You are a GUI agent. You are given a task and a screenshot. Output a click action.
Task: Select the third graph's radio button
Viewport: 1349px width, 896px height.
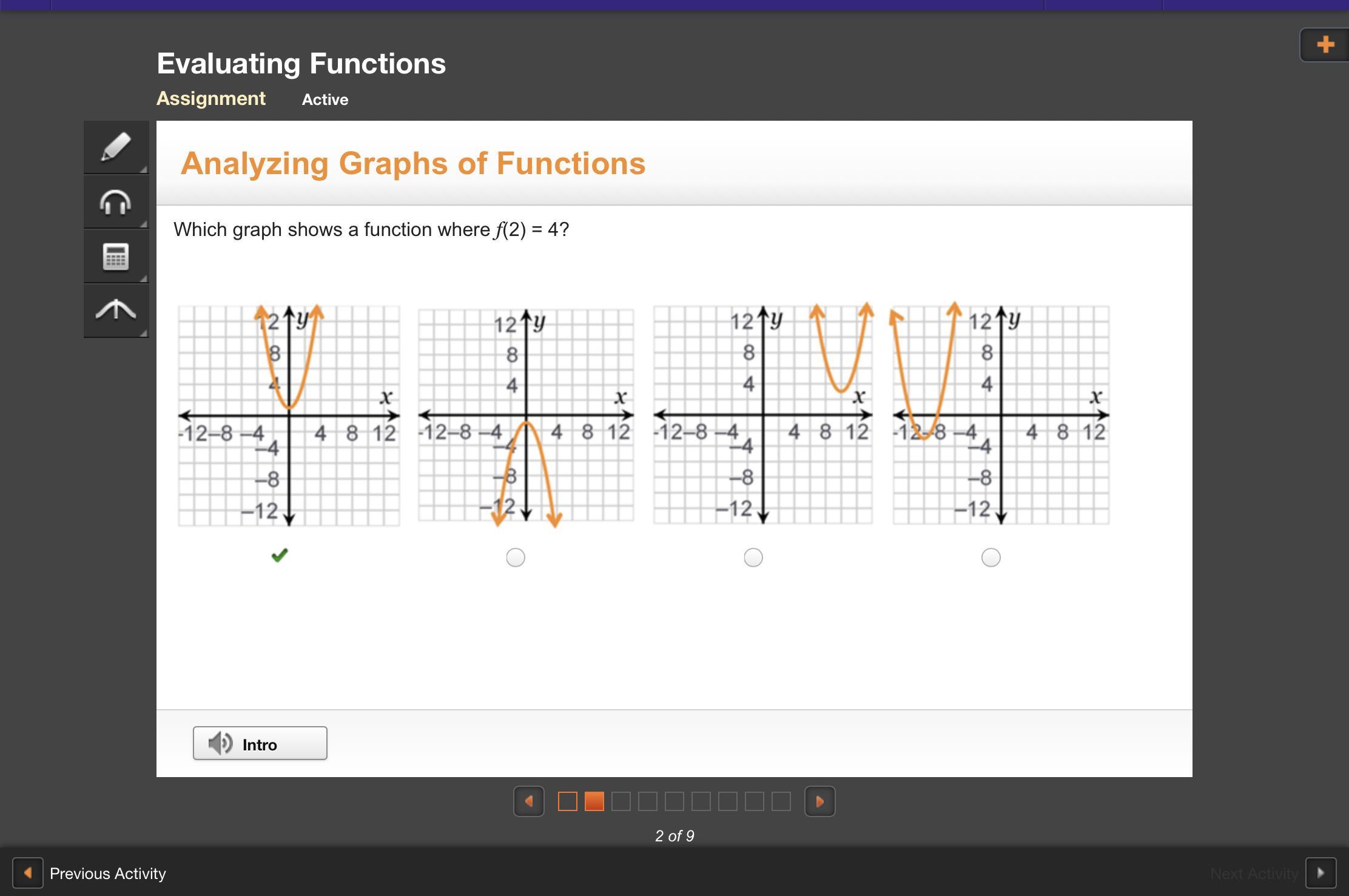tap(753, 557)
